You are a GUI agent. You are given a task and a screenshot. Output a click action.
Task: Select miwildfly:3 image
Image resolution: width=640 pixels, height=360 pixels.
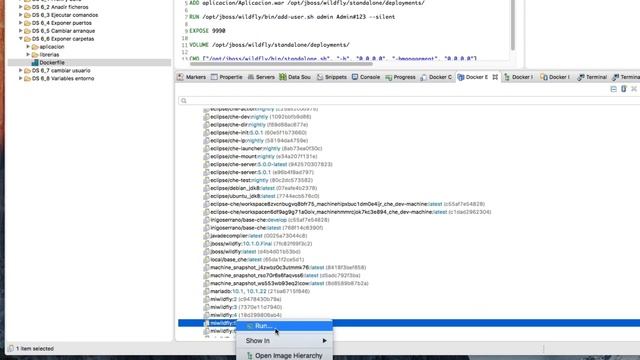point(246,307)
